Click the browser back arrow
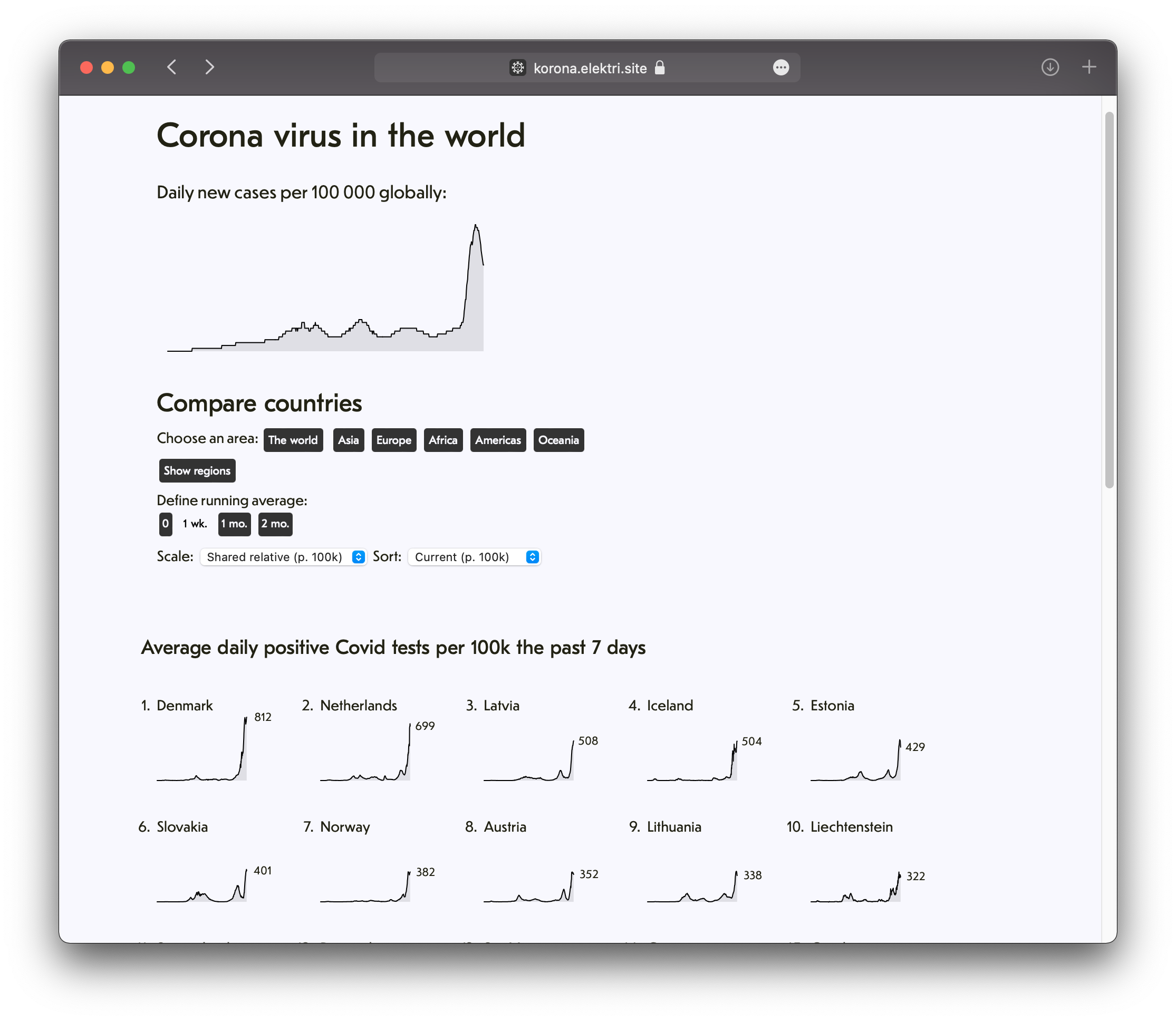Viewport: 1176px width, 1021px height. [x=172, y=67]
